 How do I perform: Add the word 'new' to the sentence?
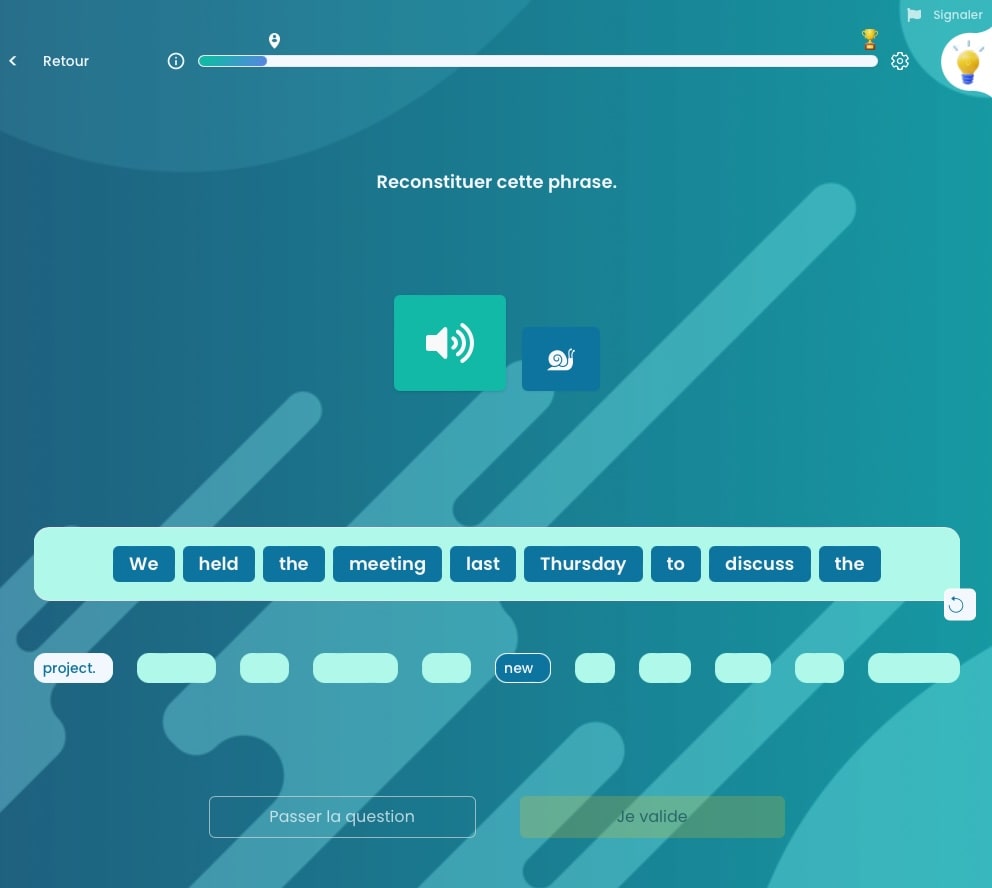pos(523,668)
